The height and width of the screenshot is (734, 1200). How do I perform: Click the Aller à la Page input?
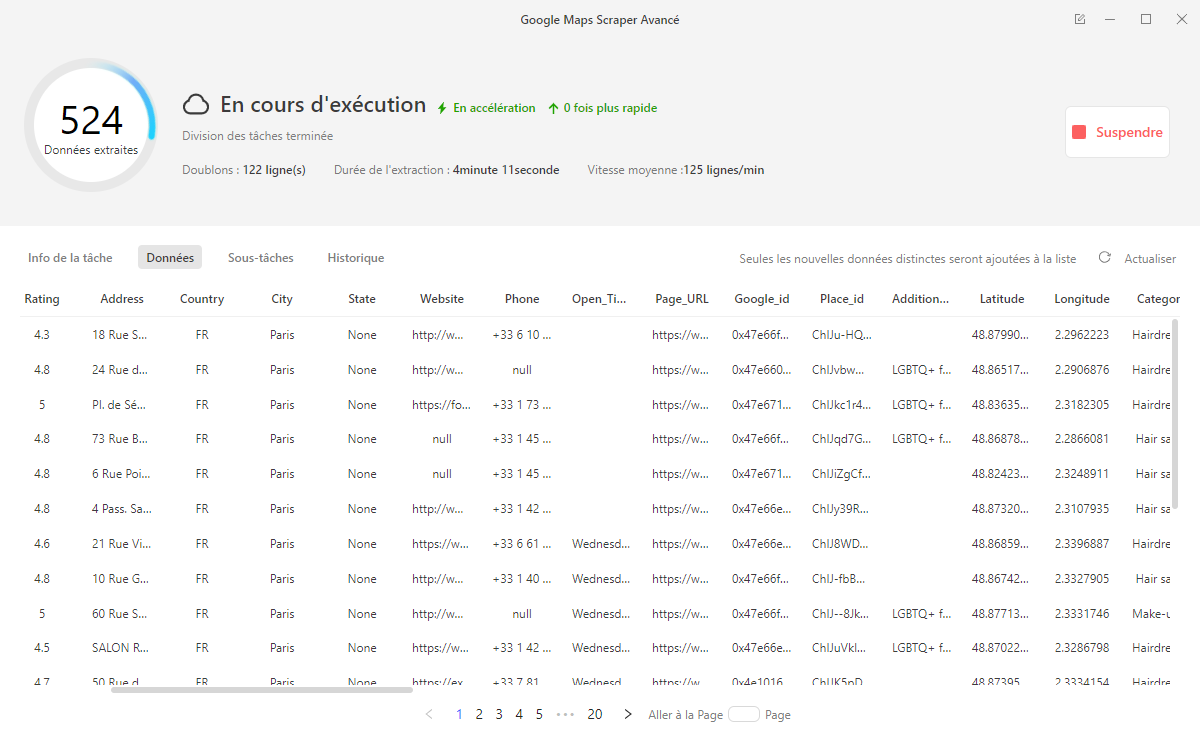coord(744,714)
